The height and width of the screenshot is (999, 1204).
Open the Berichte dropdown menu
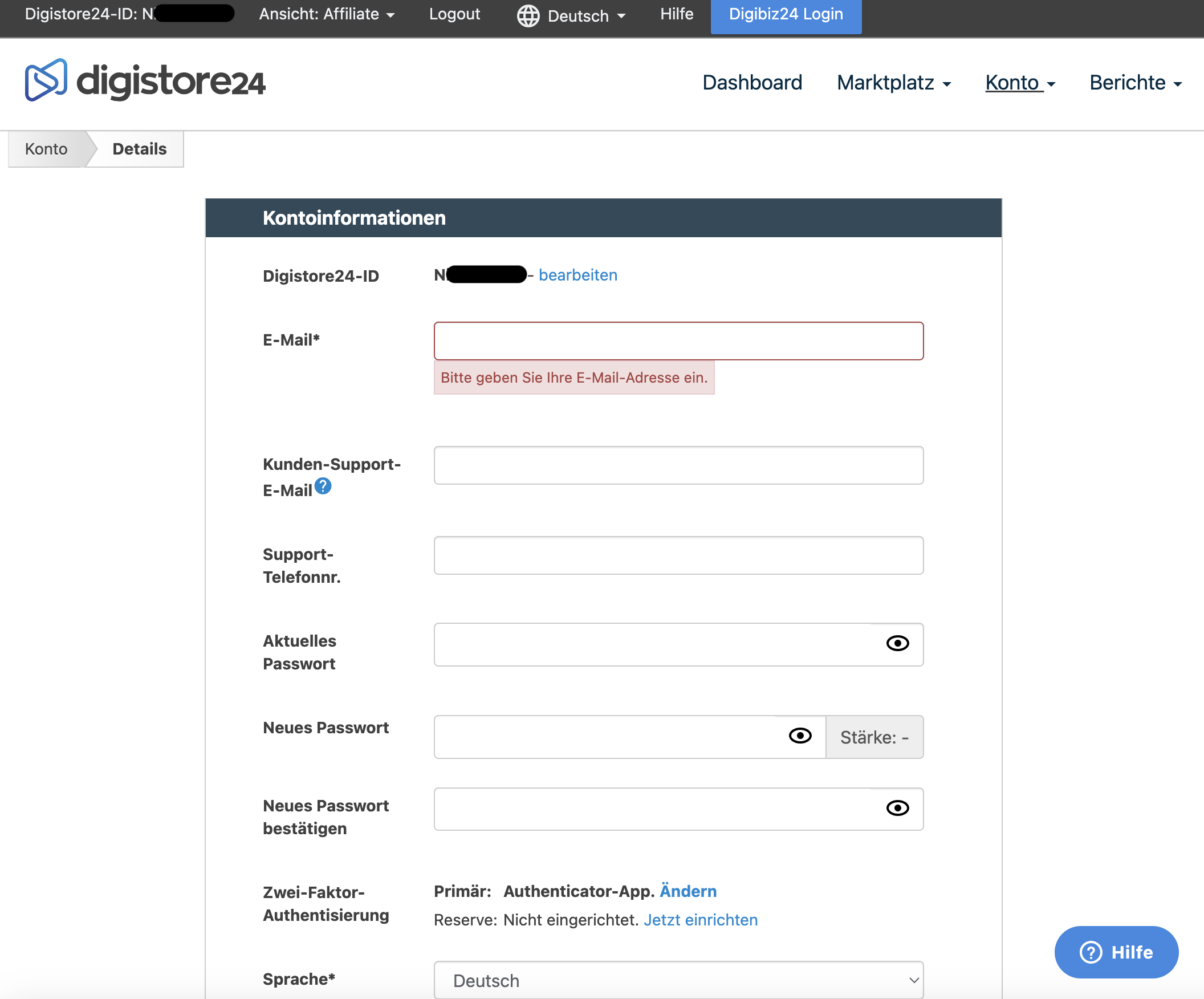[1135, 83]
